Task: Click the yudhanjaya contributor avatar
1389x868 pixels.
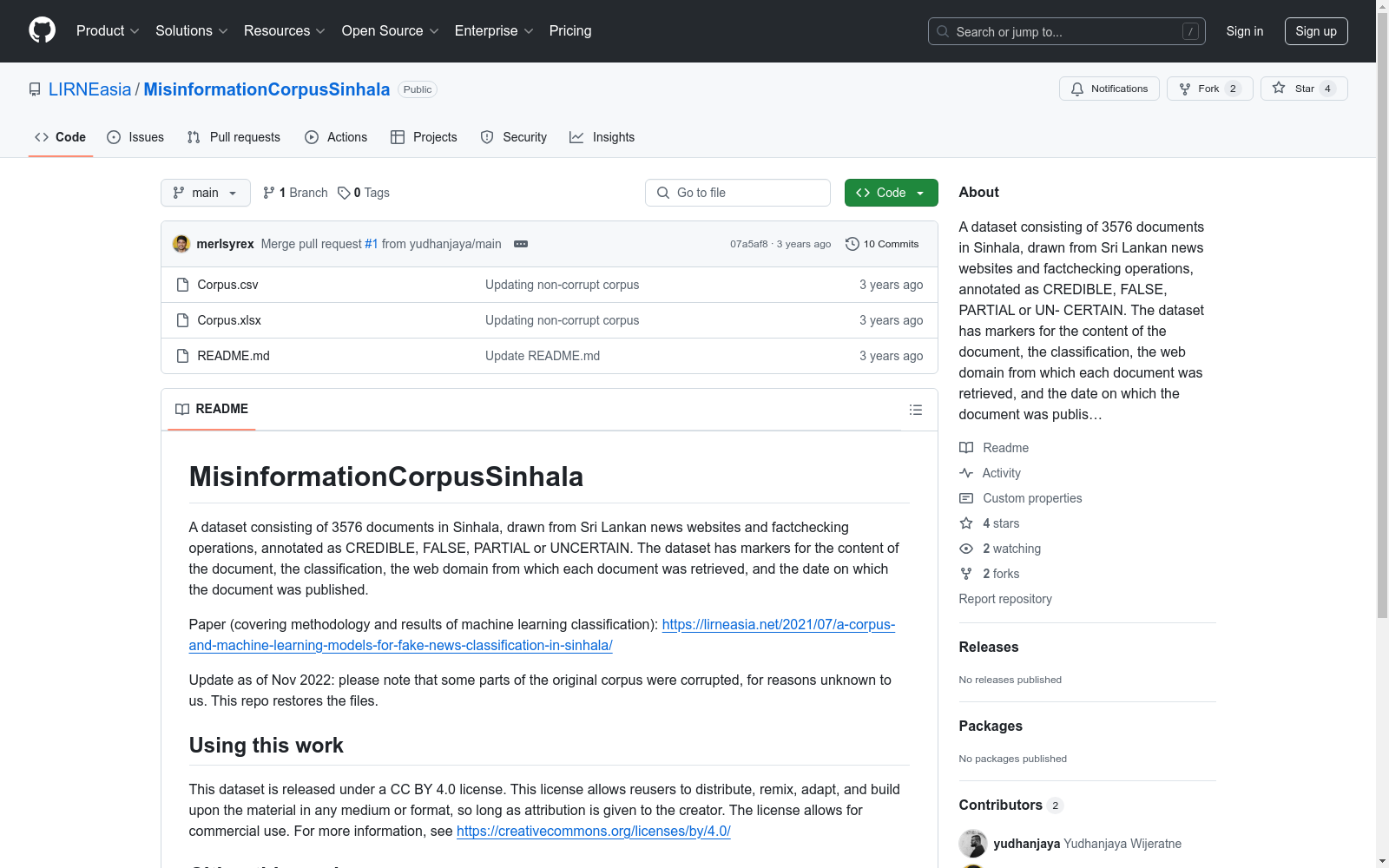Action: [973, 844]
